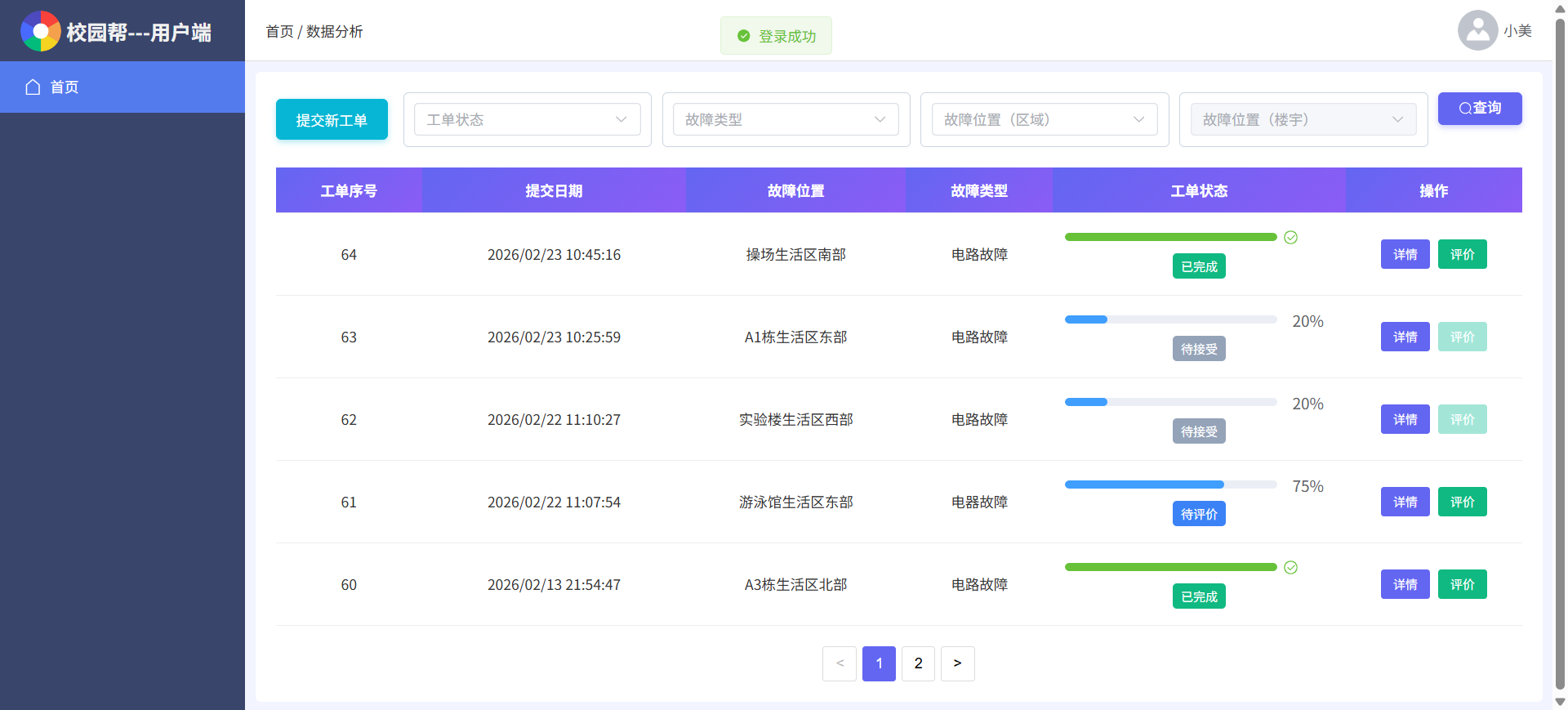Click completion check icon for order 60
Viewport: 1568px width, 710px height.
(x=1290, y=567)
